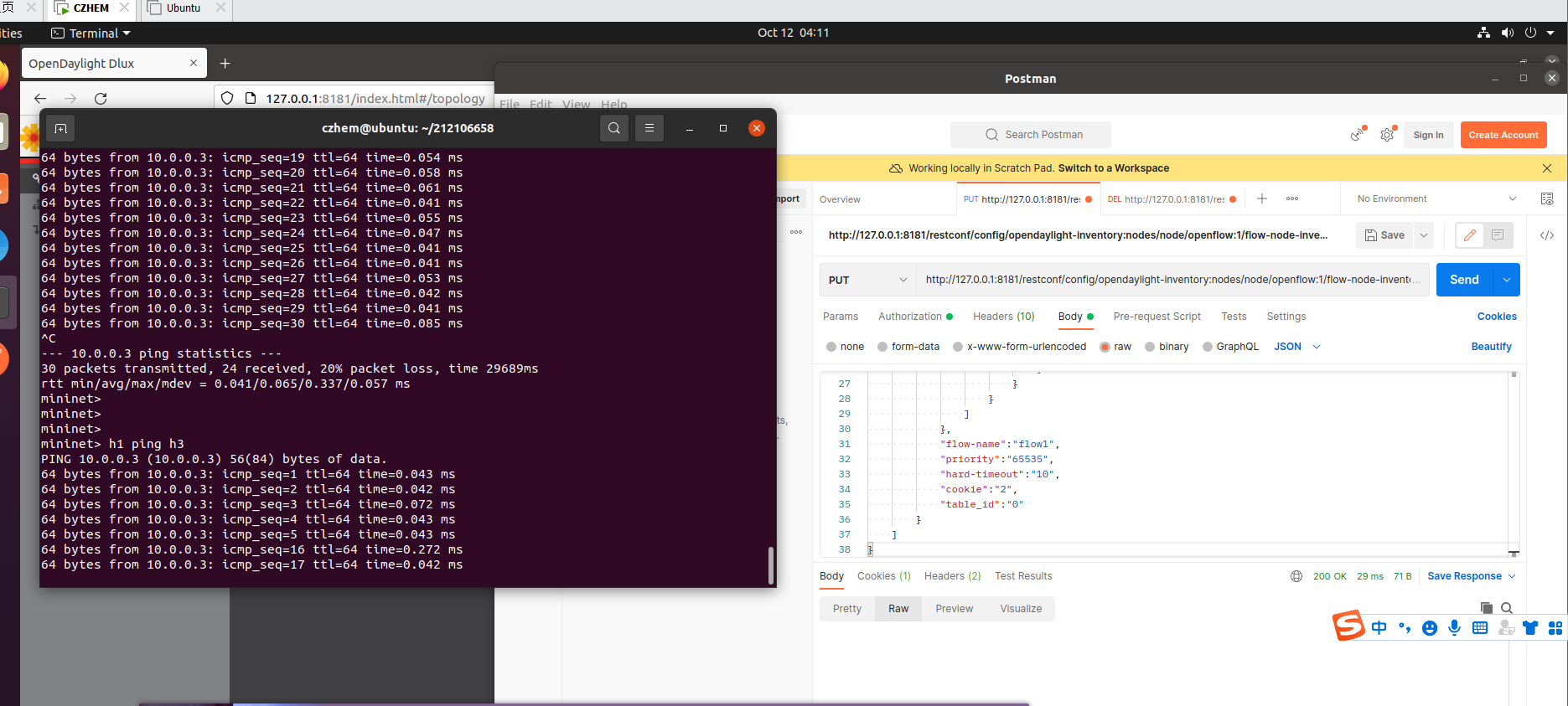
Task: Select the raw body type
Action: point(1115,347)
